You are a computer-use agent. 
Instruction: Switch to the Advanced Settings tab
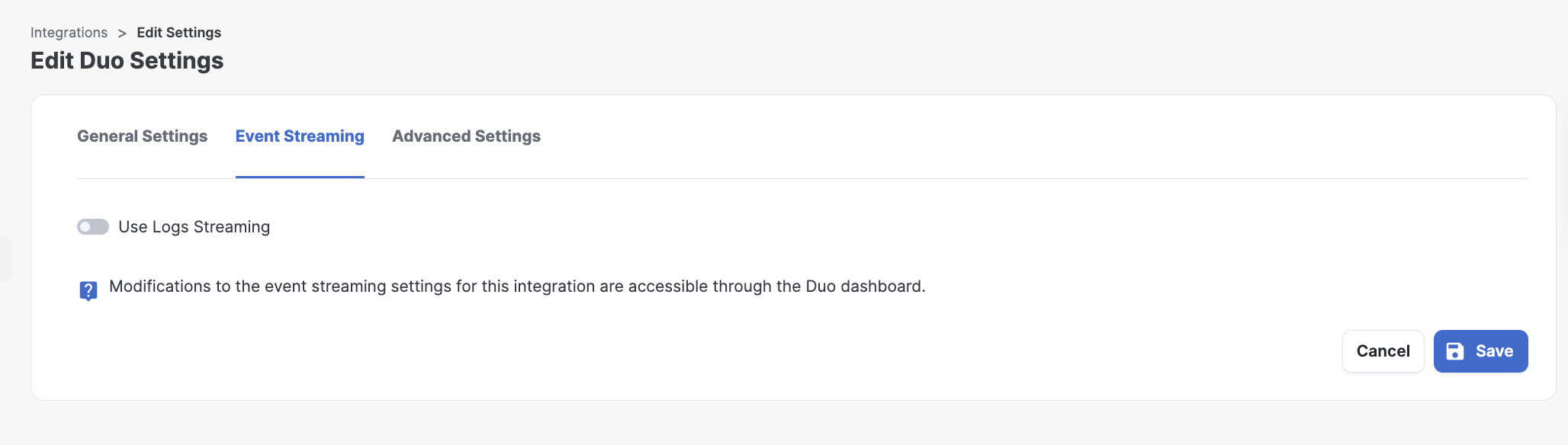[466, 136]
